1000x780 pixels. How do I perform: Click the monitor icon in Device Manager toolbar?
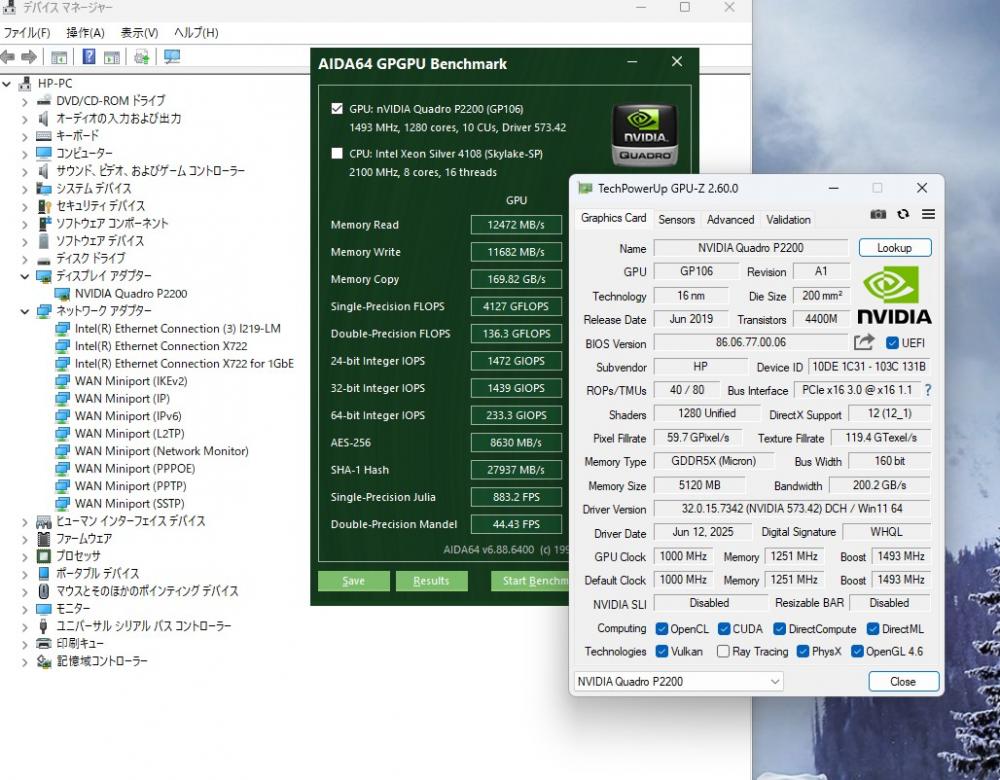[172, 57]
